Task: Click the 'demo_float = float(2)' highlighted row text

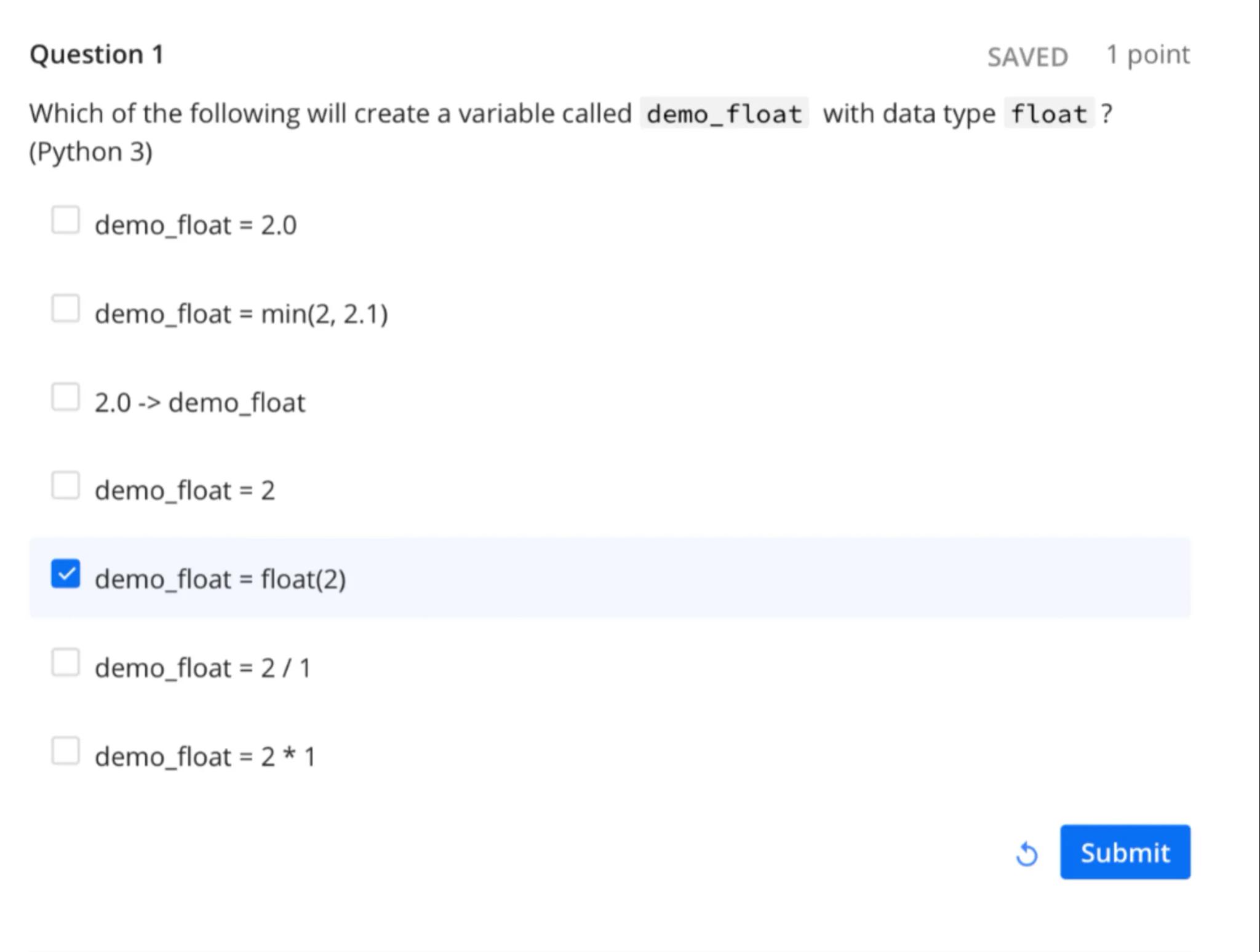Action: point(220,579)
